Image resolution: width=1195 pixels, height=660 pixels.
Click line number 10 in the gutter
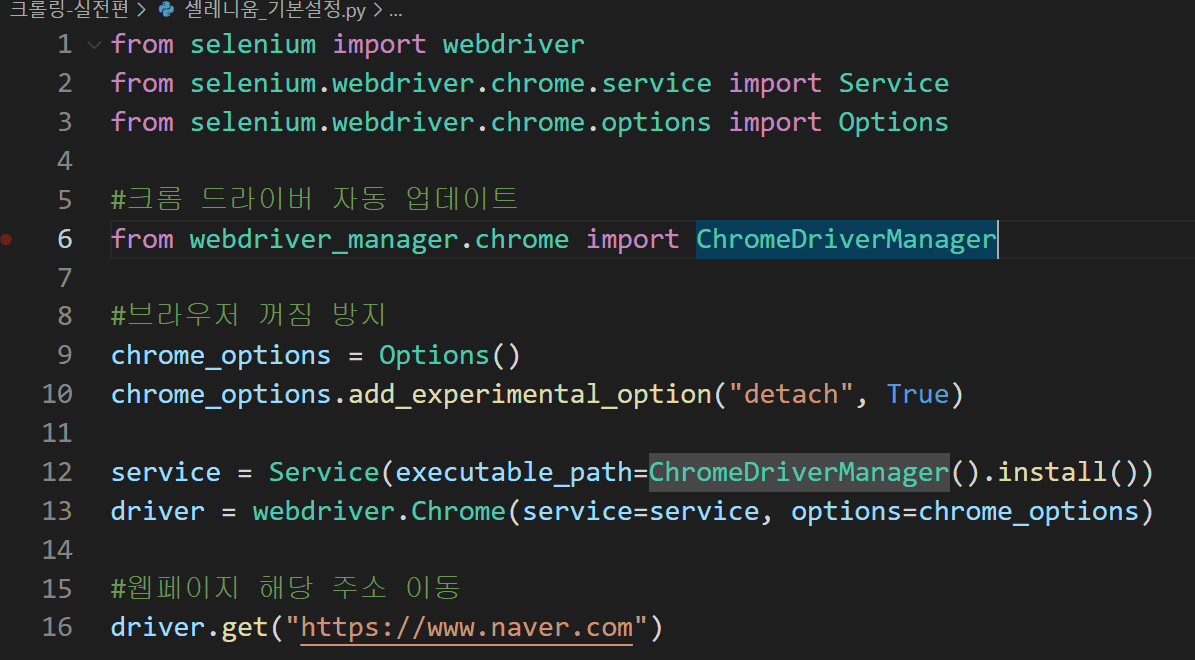tap(58, 394)
